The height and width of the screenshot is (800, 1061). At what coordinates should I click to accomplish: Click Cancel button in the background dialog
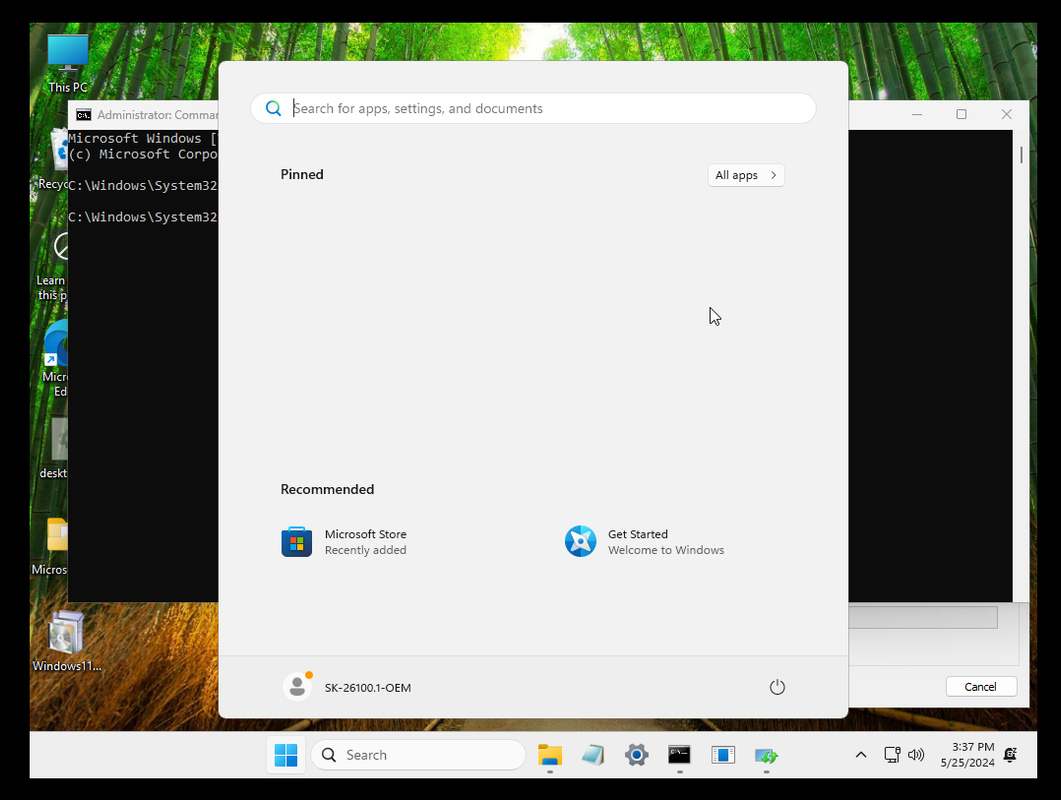[980, 686]
